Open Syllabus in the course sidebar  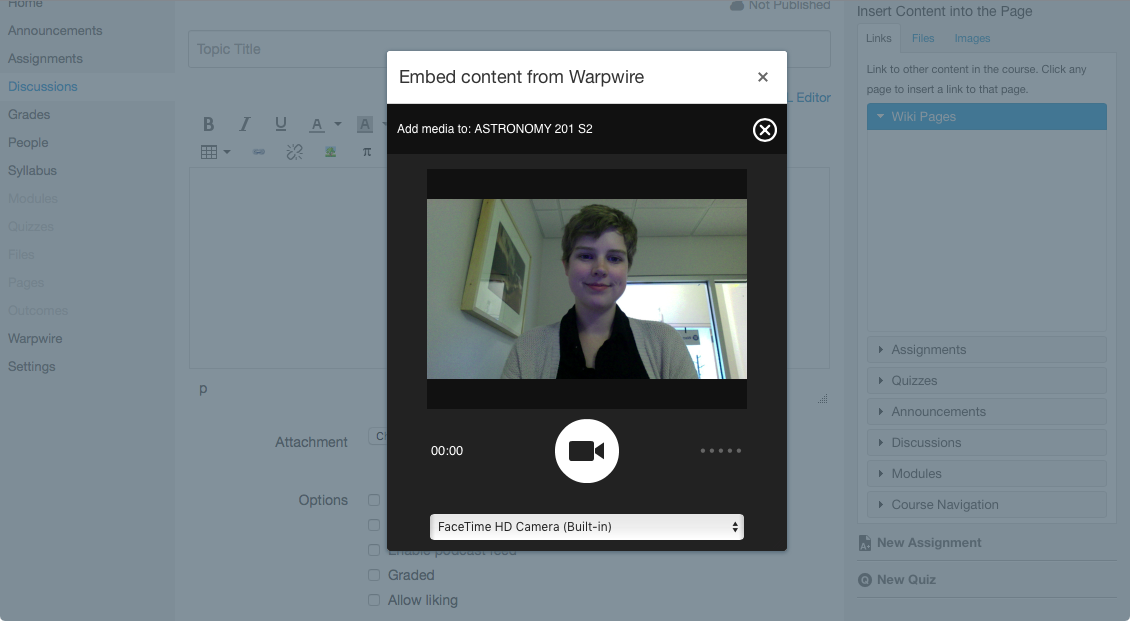(x=32, y=171)
